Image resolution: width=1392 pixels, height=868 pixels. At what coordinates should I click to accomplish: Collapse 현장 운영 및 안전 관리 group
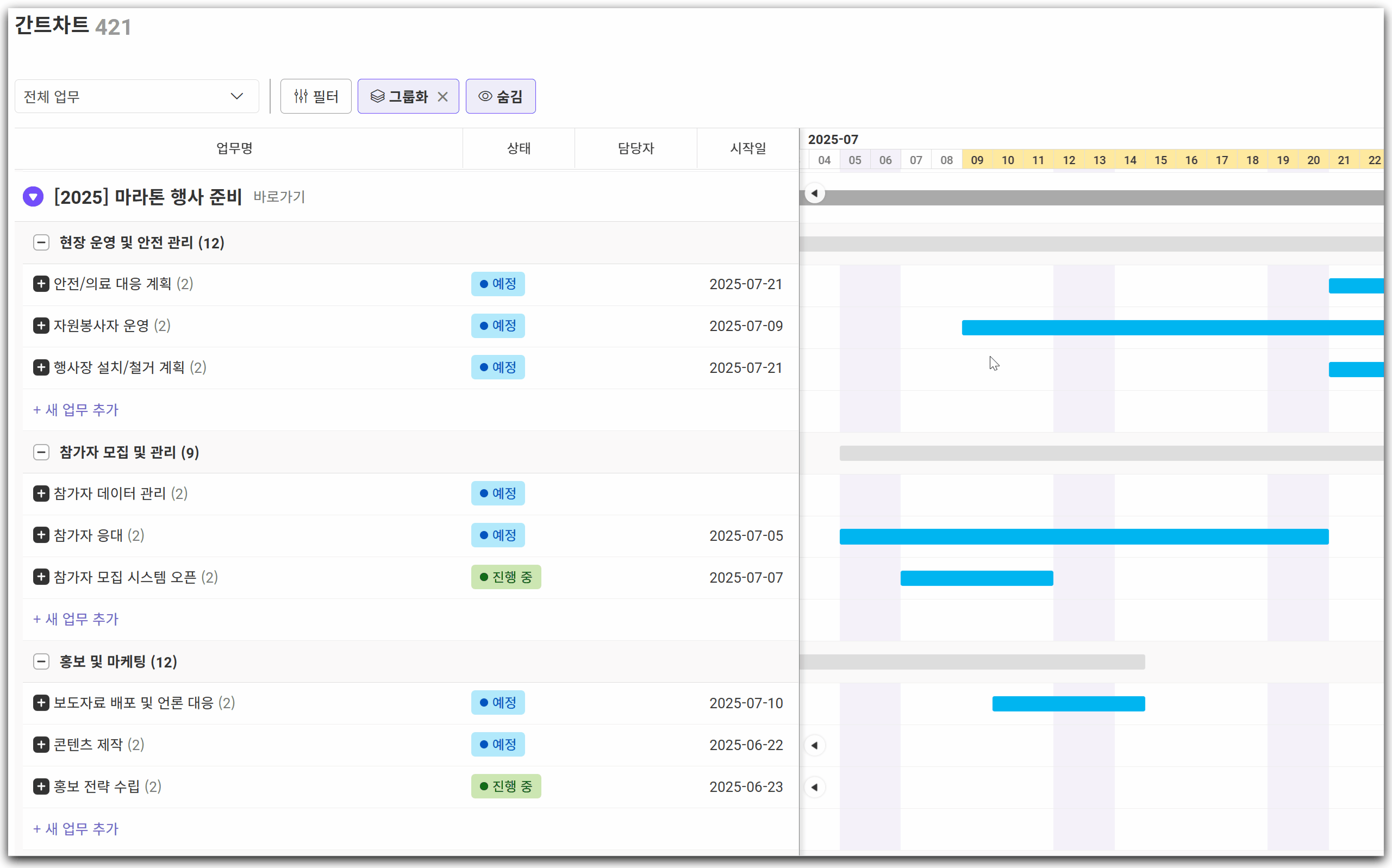pyautogui.click(x=41, y=243)
